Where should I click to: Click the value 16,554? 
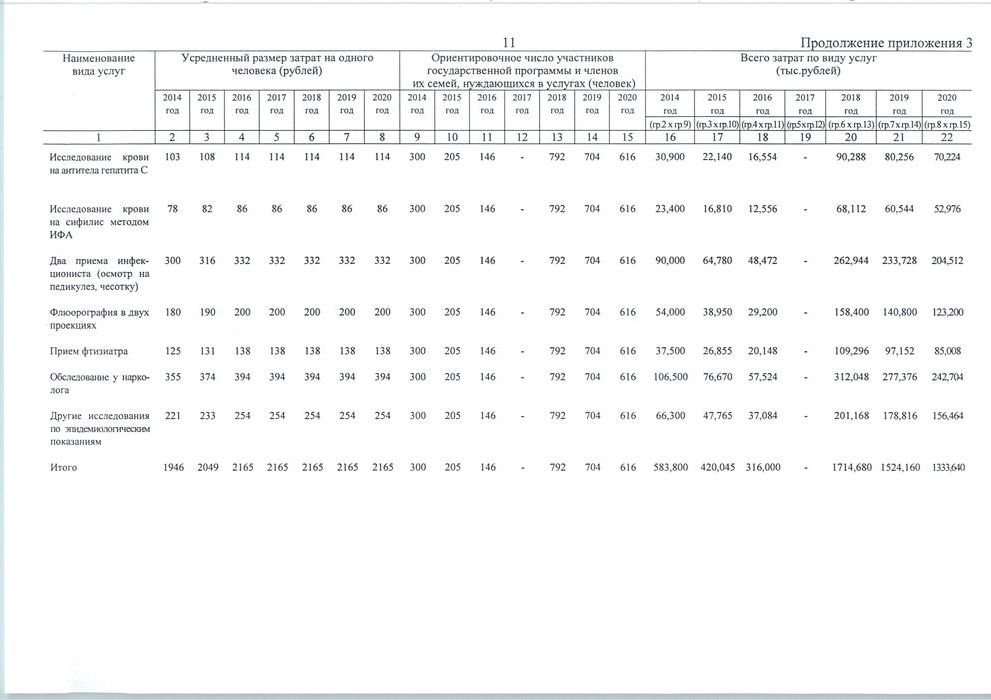pos(763,157)
